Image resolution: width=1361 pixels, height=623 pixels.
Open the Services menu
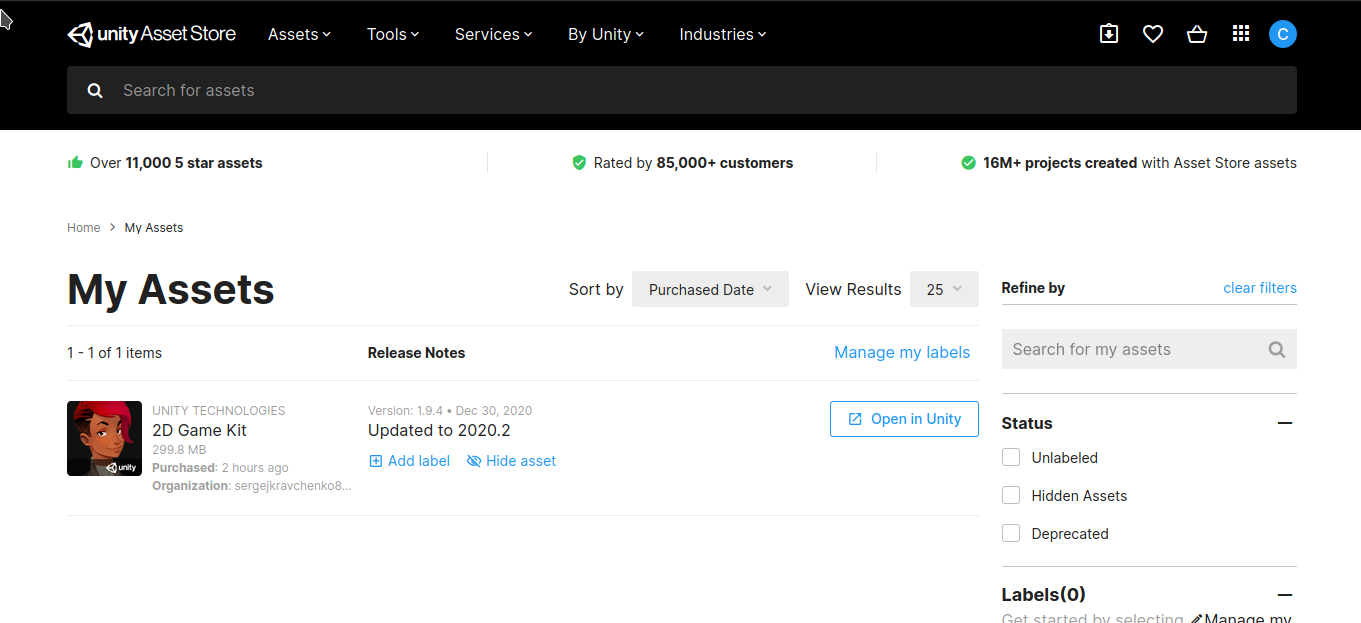[493, 34]
